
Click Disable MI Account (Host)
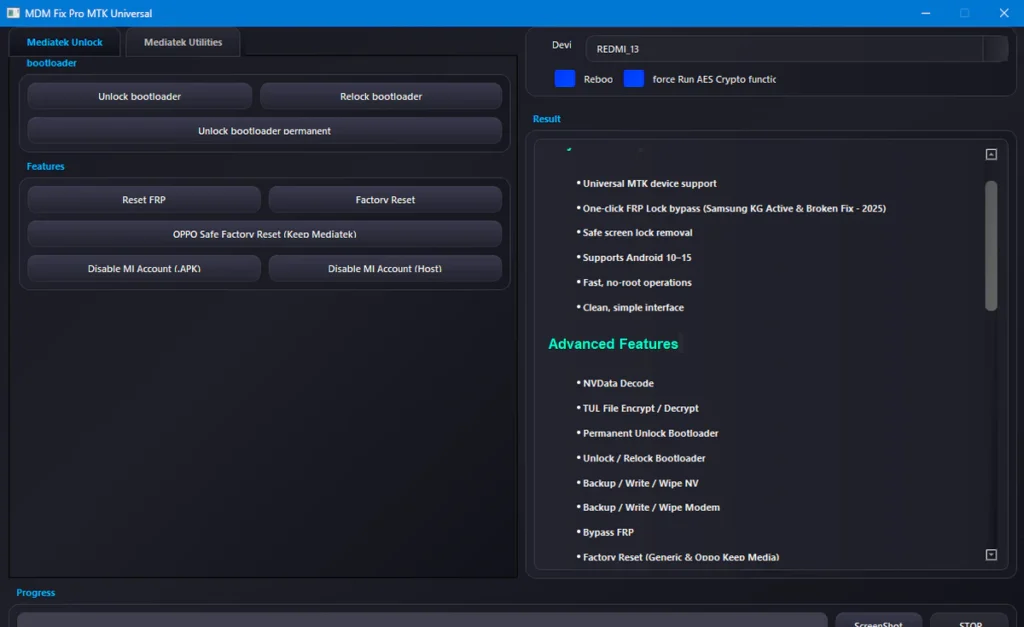click(x=385, y=269)
